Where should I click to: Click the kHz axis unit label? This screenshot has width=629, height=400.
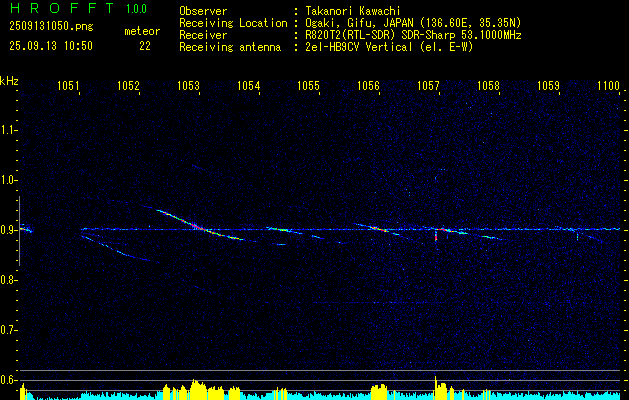[9, 81]
